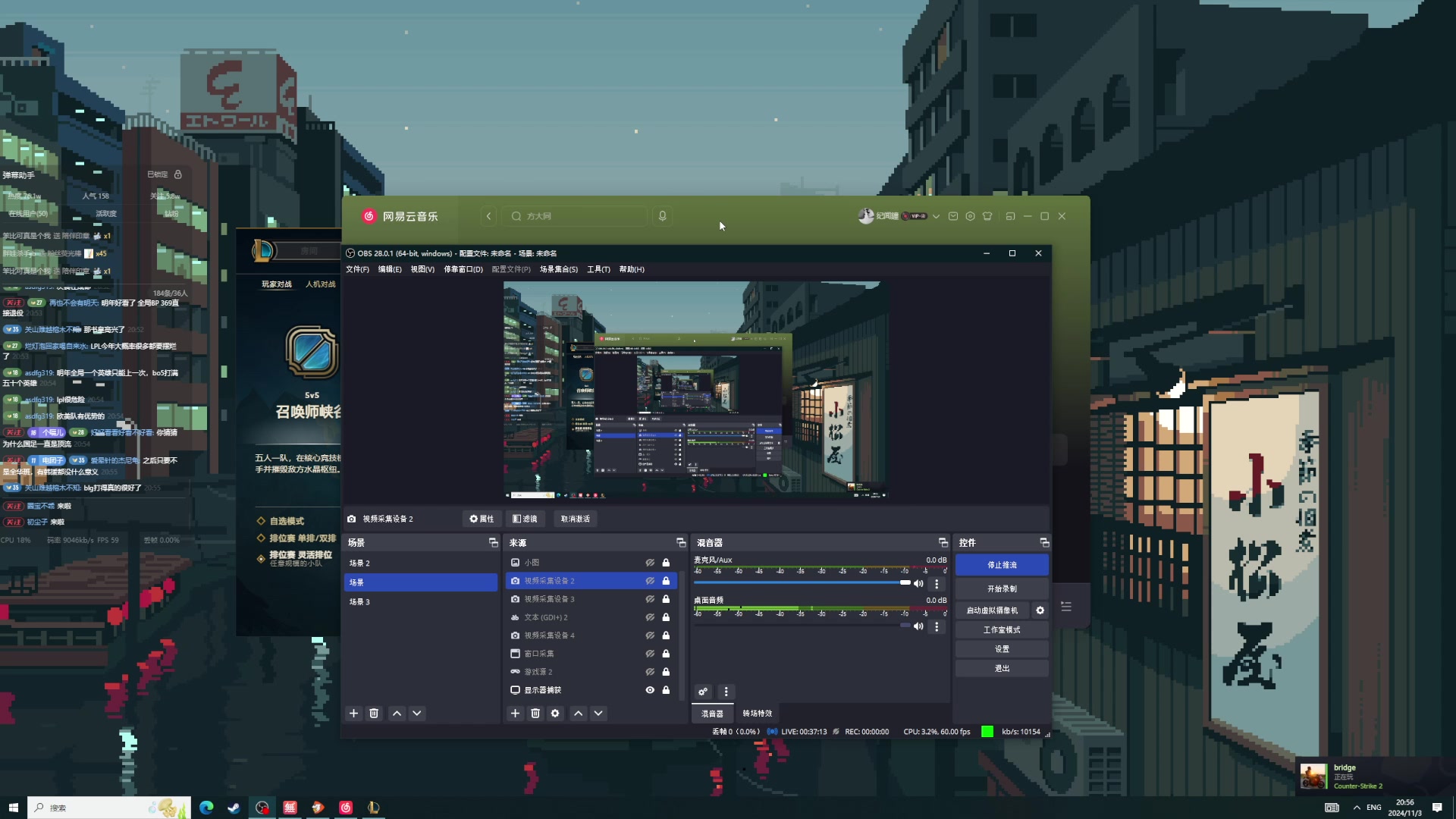Click 停止推流 to stop streaming

point(1002,565)
